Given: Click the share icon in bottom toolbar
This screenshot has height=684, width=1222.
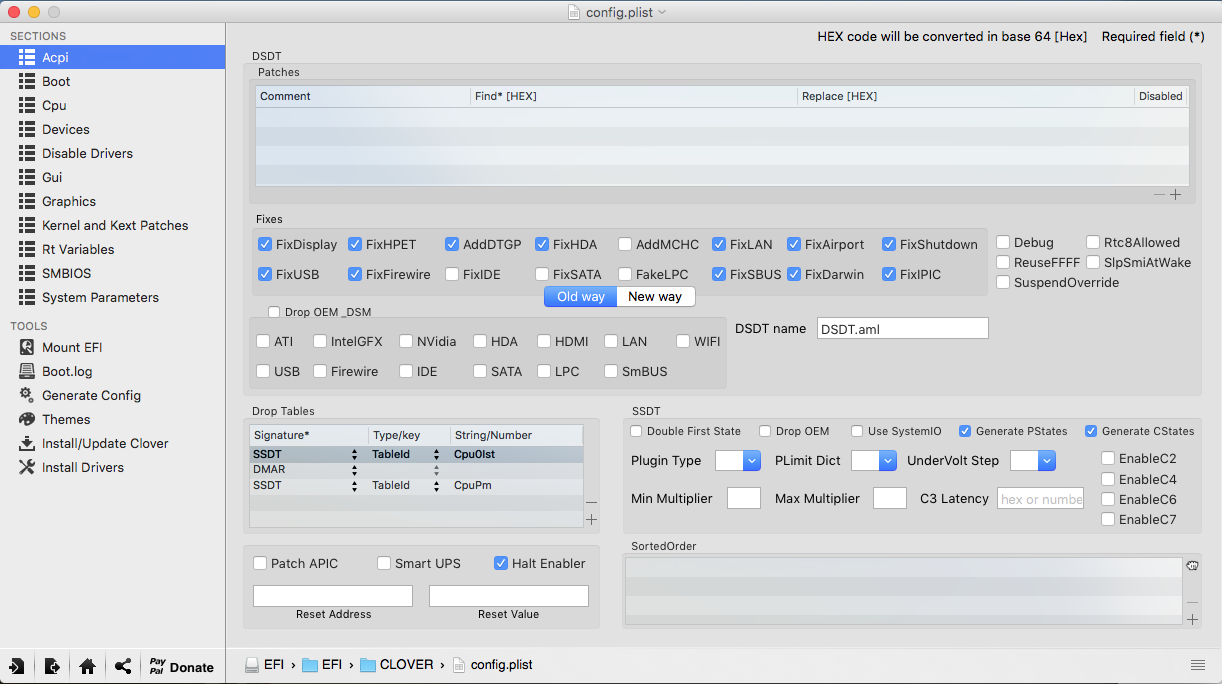Looking at the screenshot, I should coord(122,666).
